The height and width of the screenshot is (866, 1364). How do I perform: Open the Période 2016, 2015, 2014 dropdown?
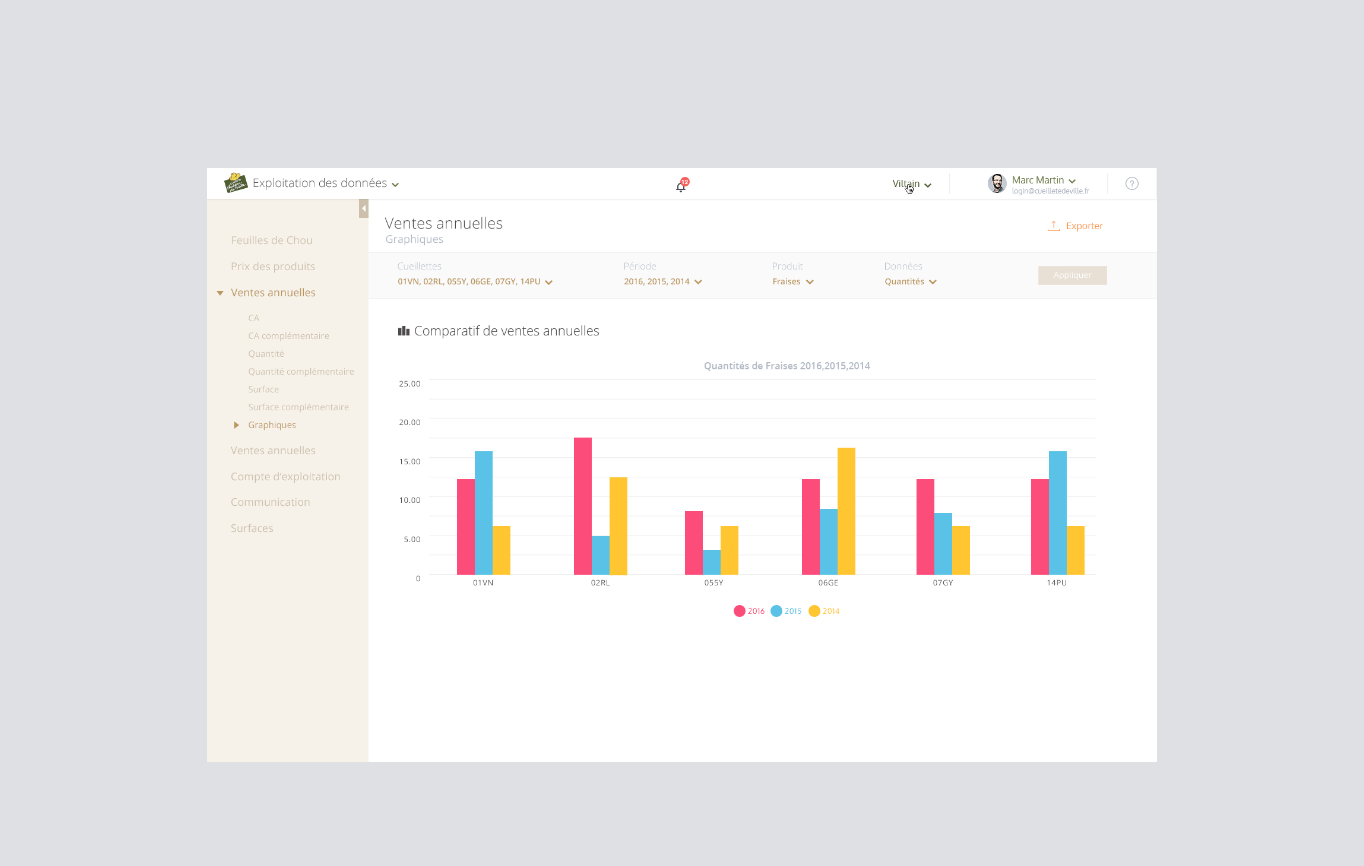click(x=663, y=282)
